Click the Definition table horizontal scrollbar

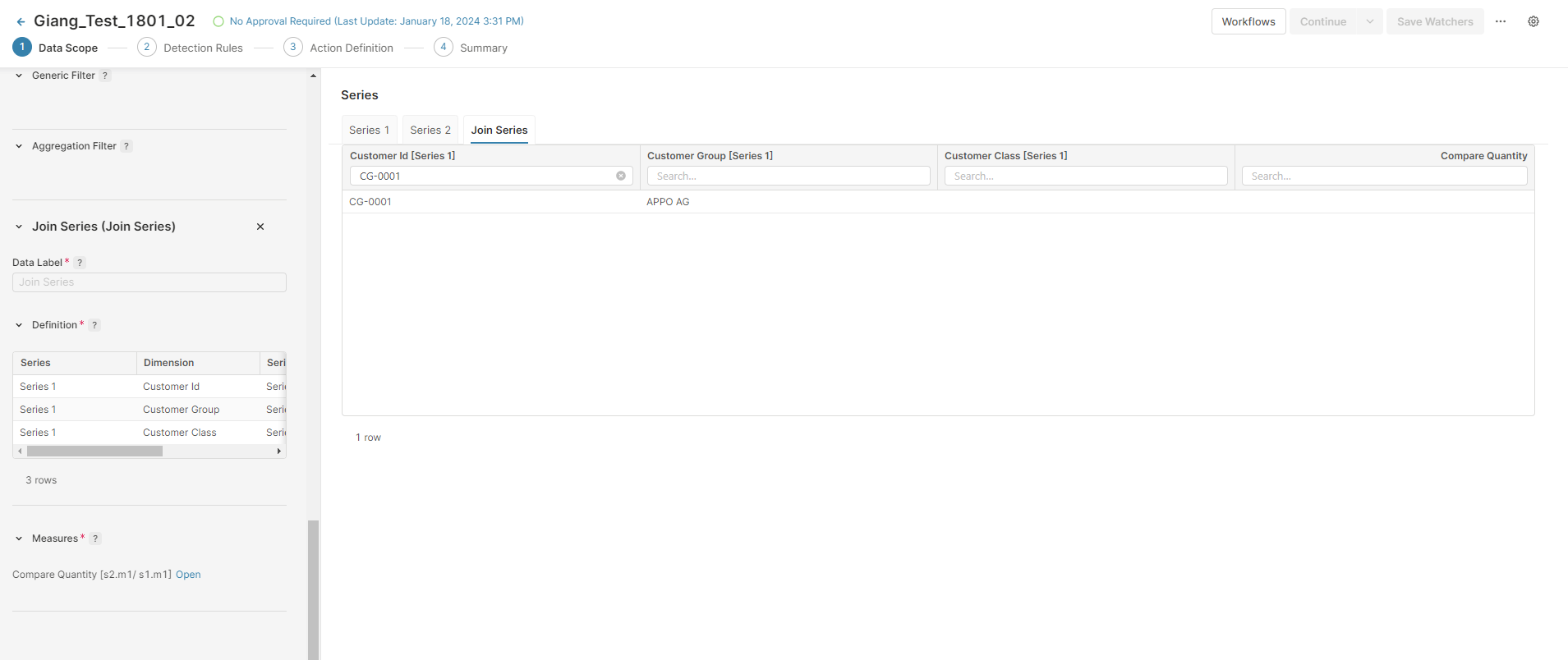pos(94,451)
